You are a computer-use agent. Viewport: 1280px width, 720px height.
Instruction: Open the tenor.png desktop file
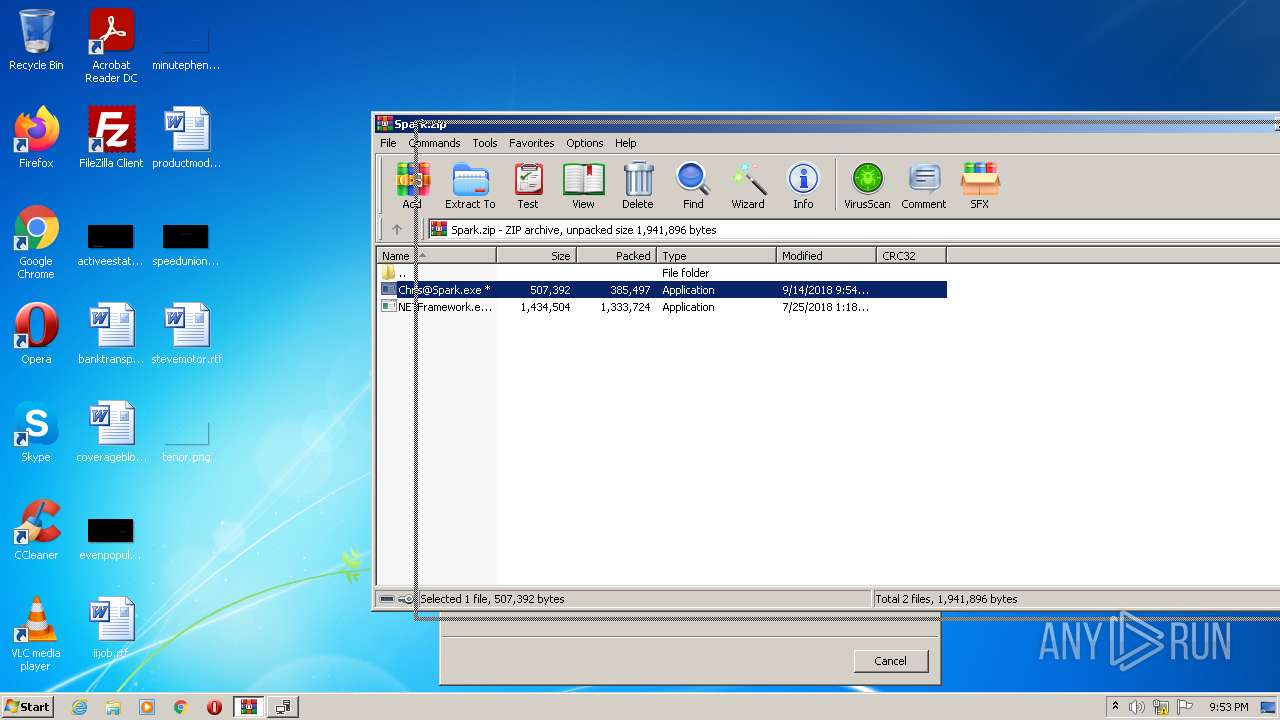click(x=186, y=440)
